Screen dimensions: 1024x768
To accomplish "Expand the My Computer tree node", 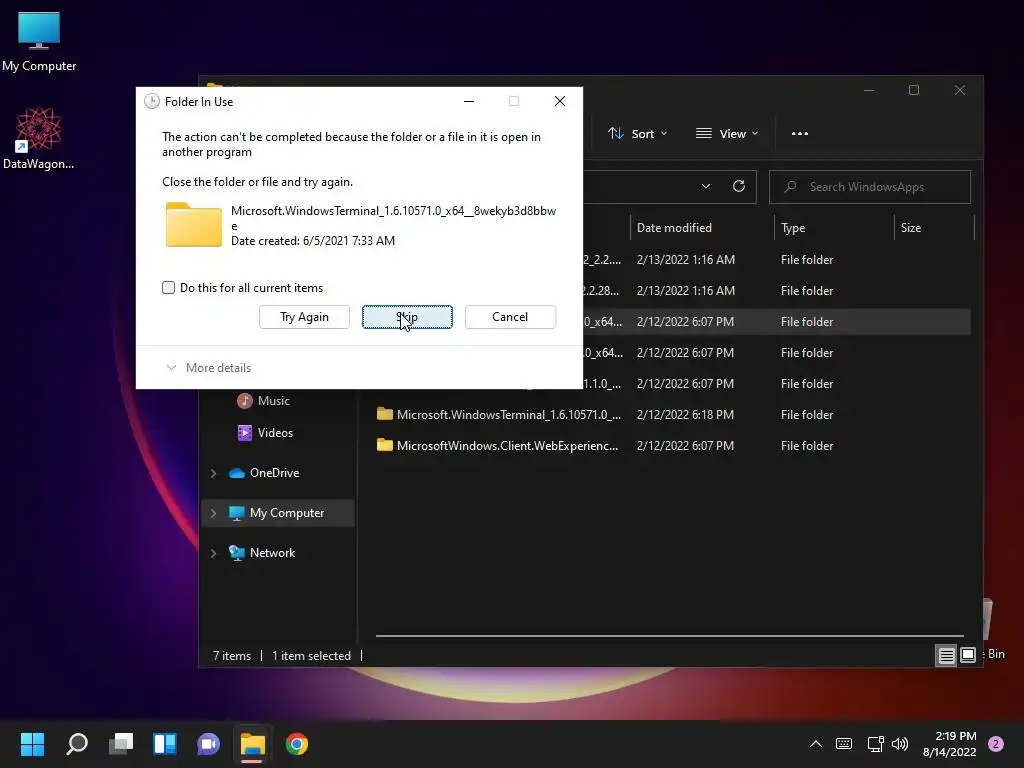I will pos(214,513).
